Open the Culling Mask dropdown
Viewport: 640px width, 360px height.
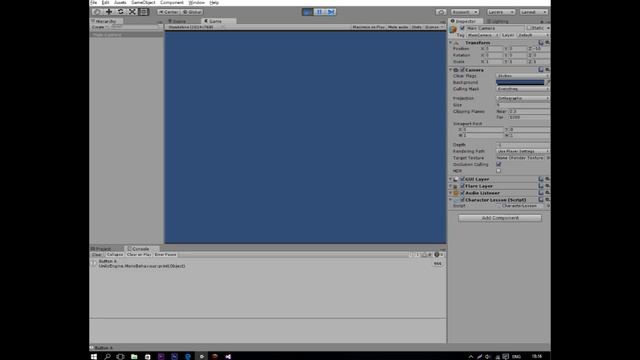(523, 89)
